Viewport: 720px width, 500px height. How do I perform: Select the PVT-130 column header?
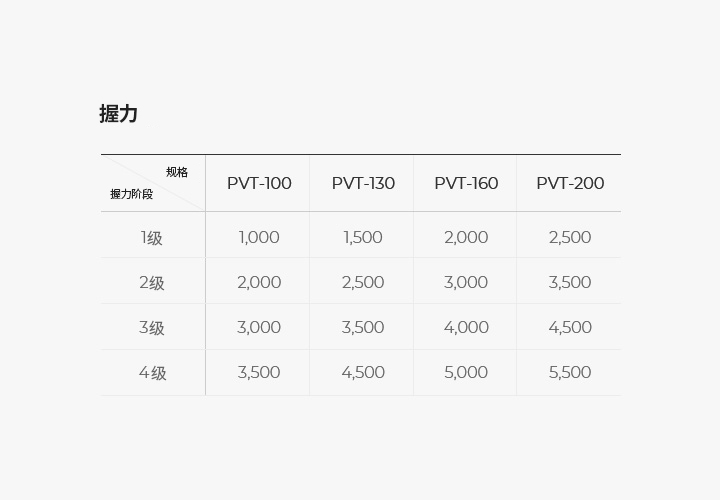pyautogui.click(x=363, y=183)
